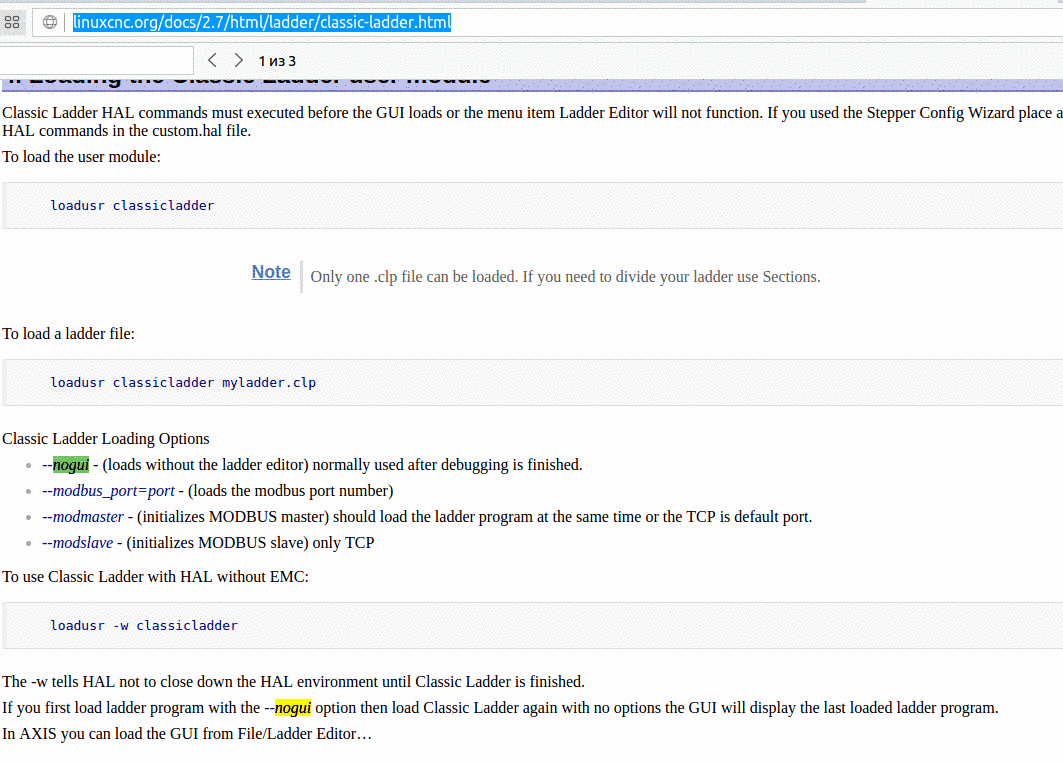Go to next search match arrow

point(239,60)
